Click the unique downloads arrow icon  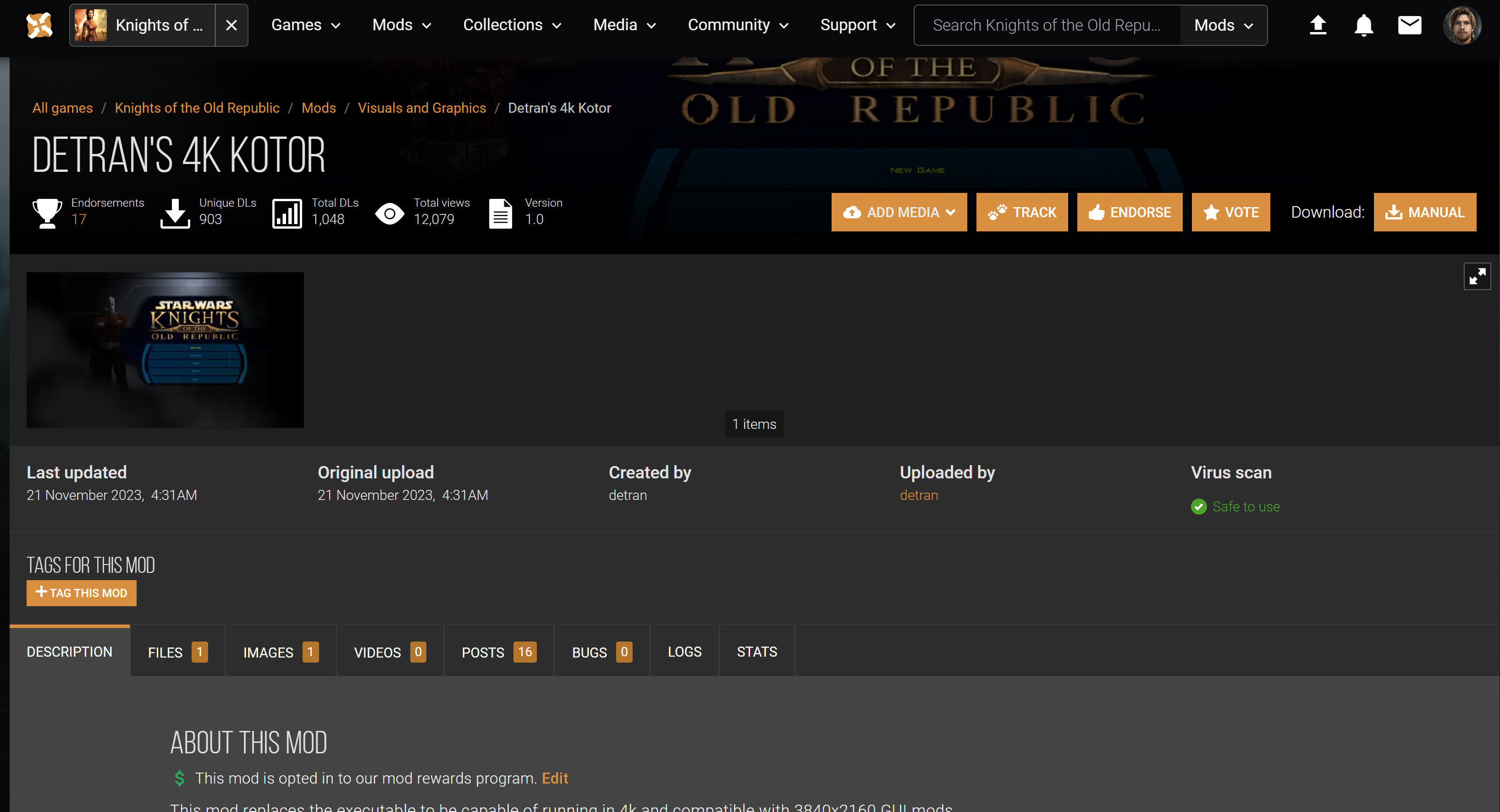coord(175,213)
